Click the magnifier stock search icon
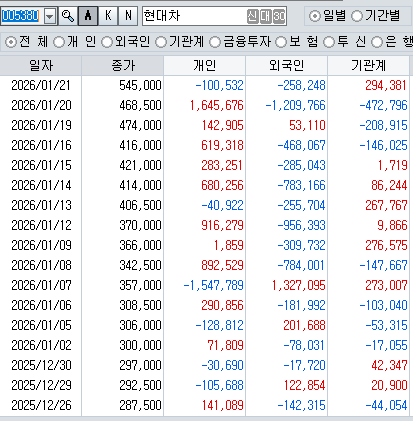The width and height of the screenshot is (413, 421). point(68,16)
